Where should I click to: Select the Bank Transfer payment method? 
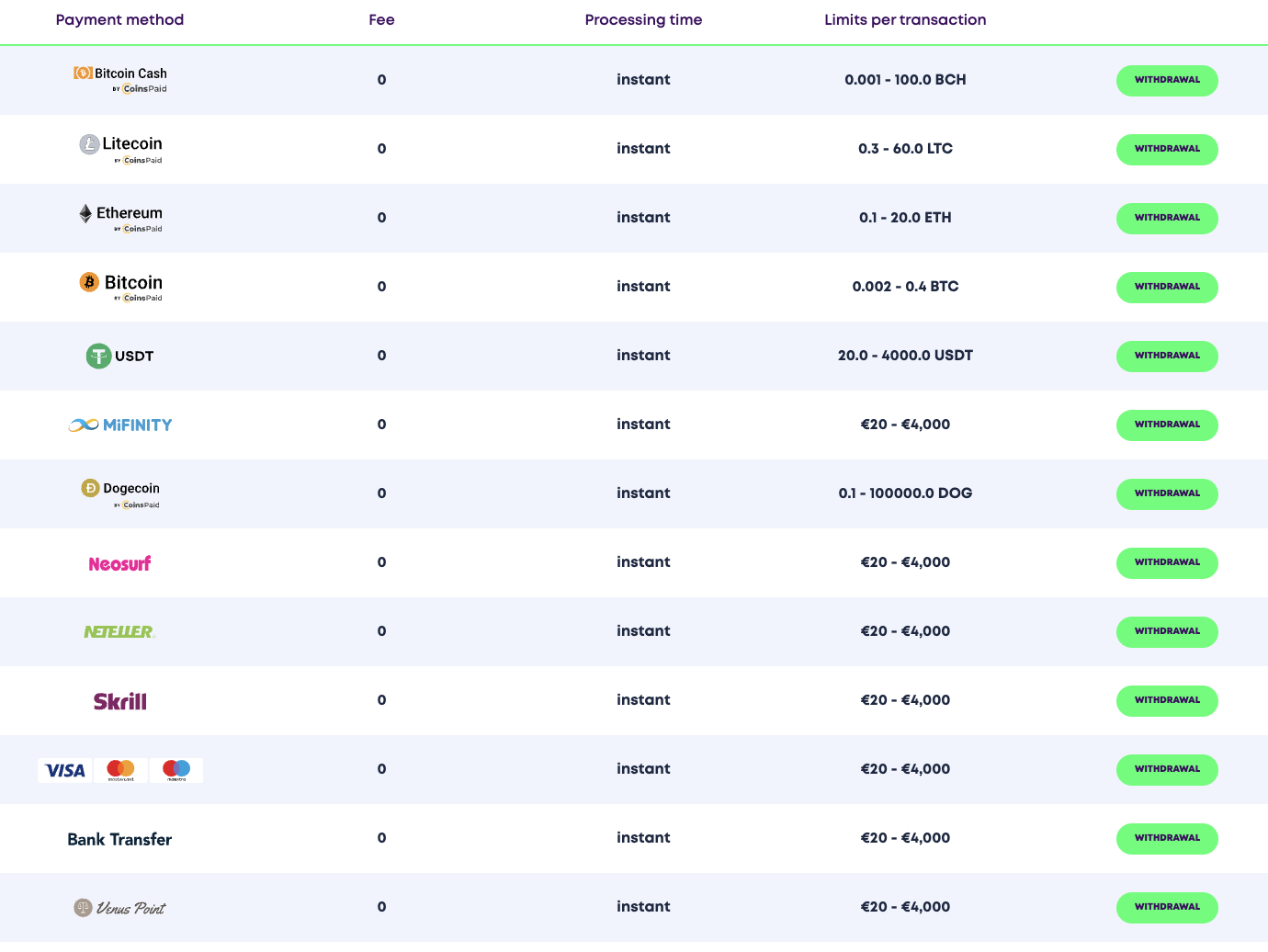point(119,839)
